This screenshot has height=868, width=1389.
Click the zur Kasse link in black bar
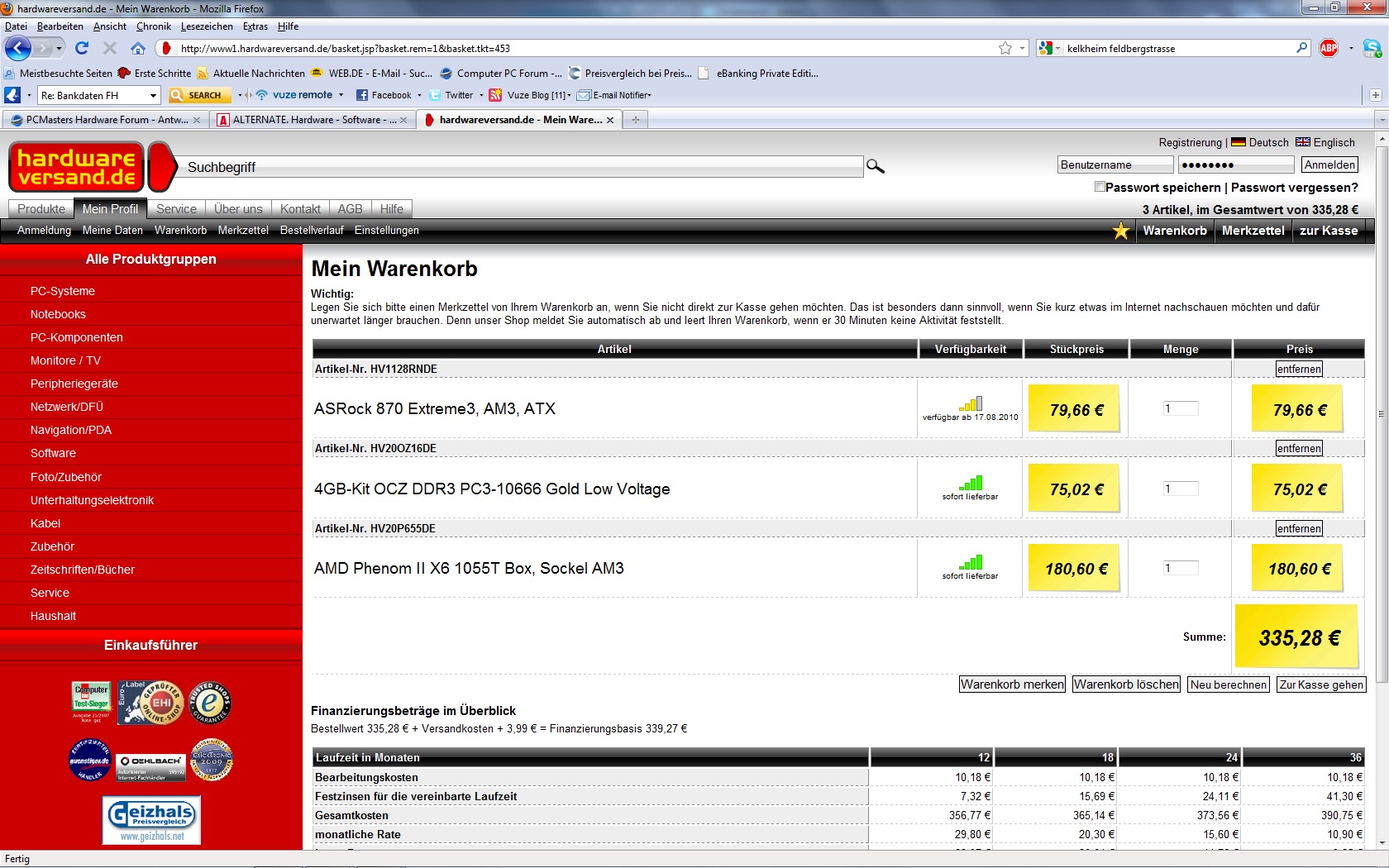click(1329, 231)
